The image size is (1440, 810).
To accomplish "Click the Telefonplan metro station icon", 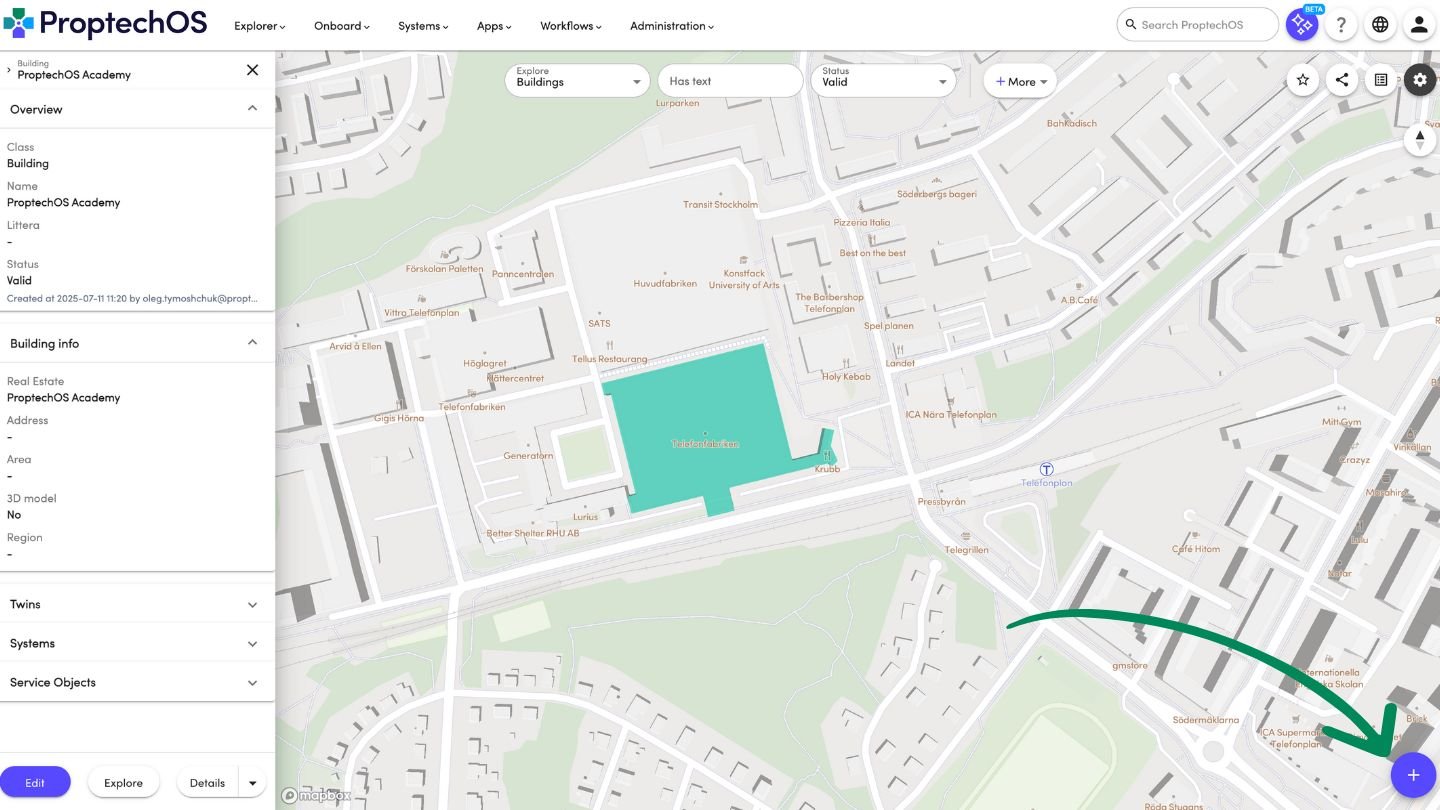I will click(1047, 469).
